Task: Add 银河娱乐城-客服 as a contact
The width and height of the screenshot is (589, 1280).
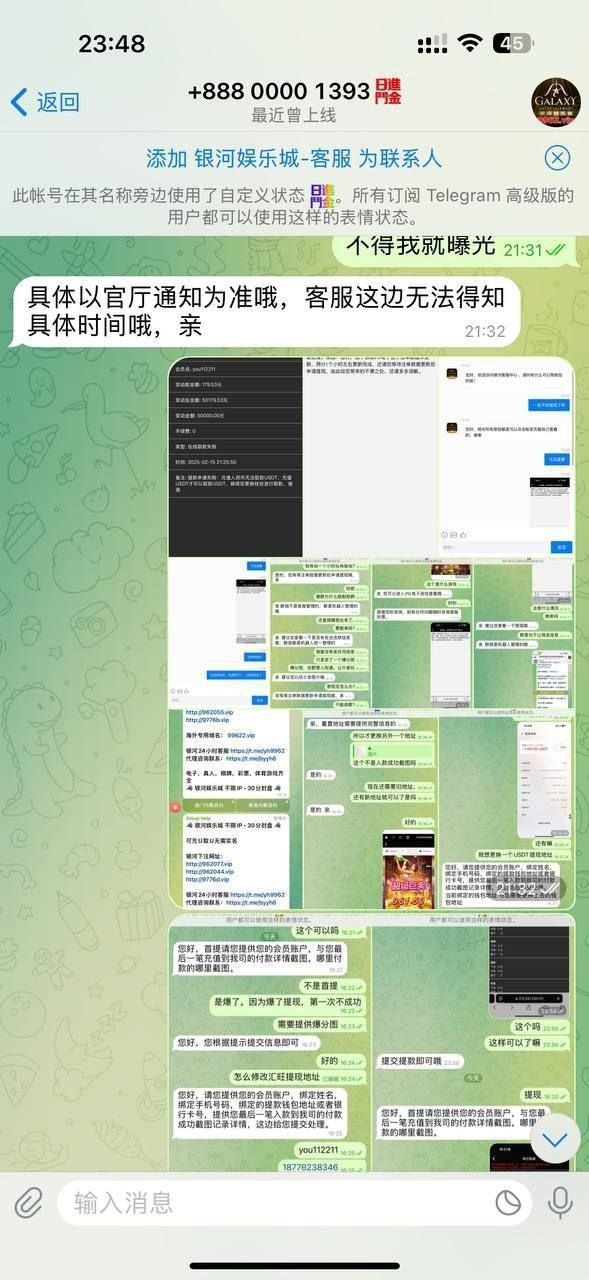Action: point(294,159)
